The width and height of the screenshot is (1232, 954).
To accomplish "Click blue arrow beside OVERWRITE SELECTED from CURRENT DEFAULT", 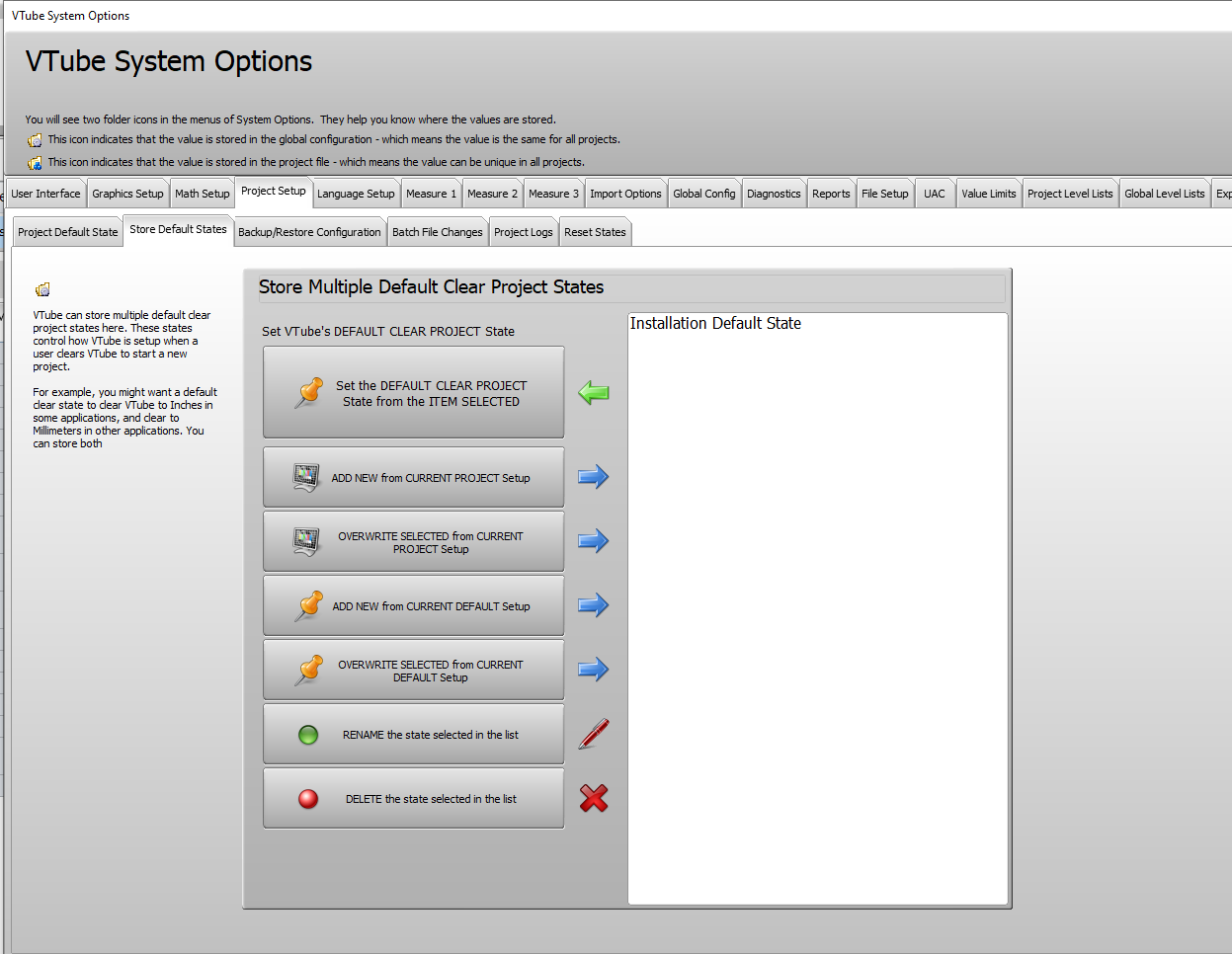I will [594, 670].
